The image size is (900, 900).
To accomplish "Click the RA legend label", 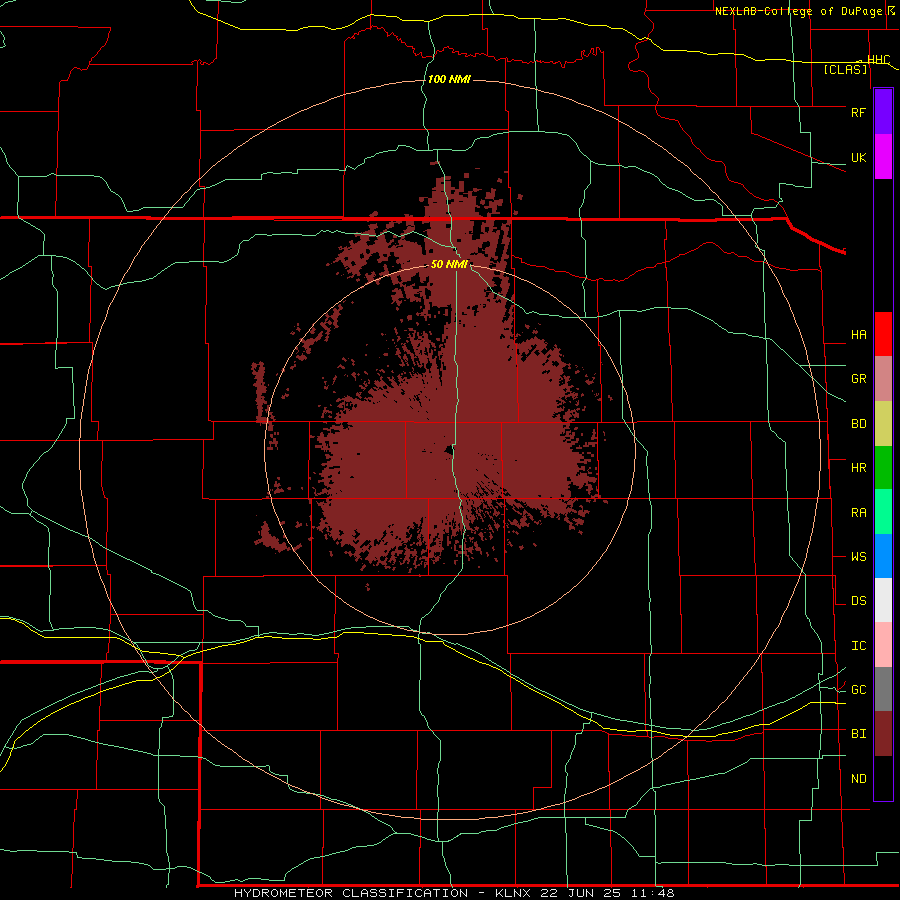I will click(x=859, y=513).
